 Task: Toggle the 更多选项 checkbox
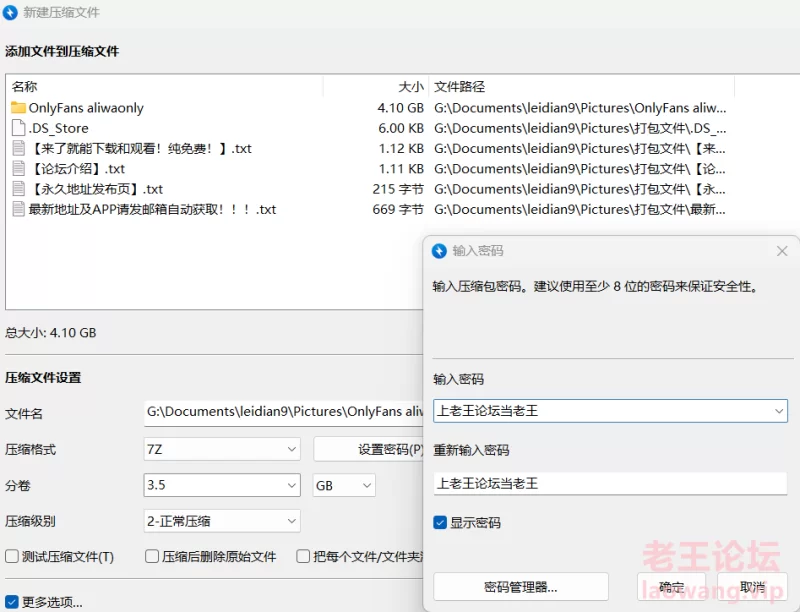click(12, 602)
